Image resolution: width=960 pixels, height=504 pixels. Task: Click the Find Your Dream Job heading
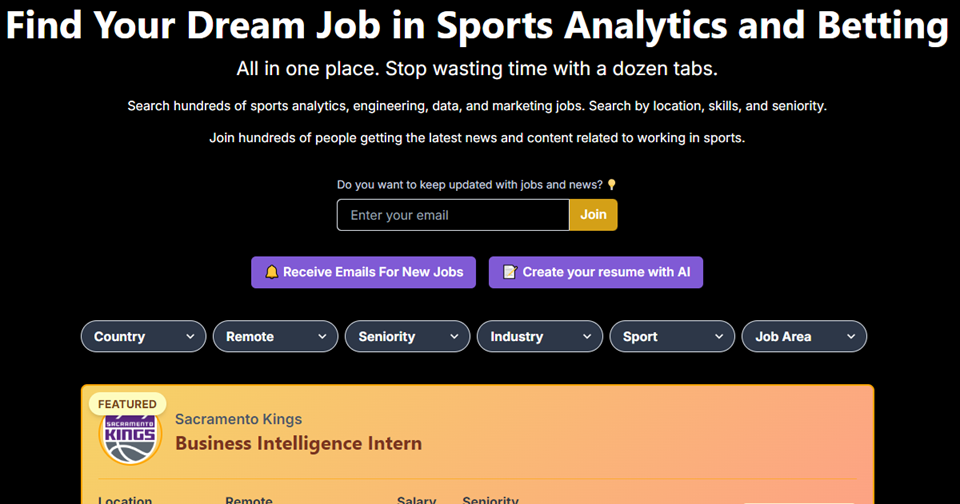tap(477, 26)
